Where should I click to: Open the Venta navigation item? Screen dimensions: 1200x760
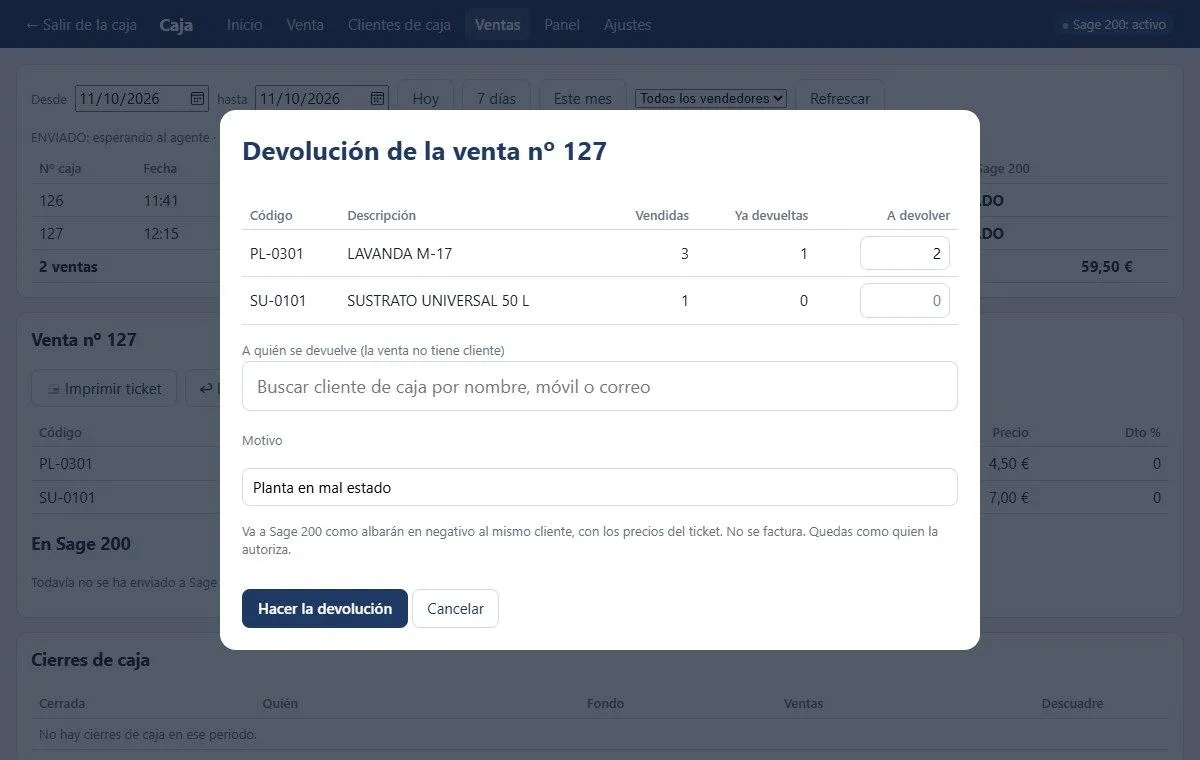tap(305, 24)
